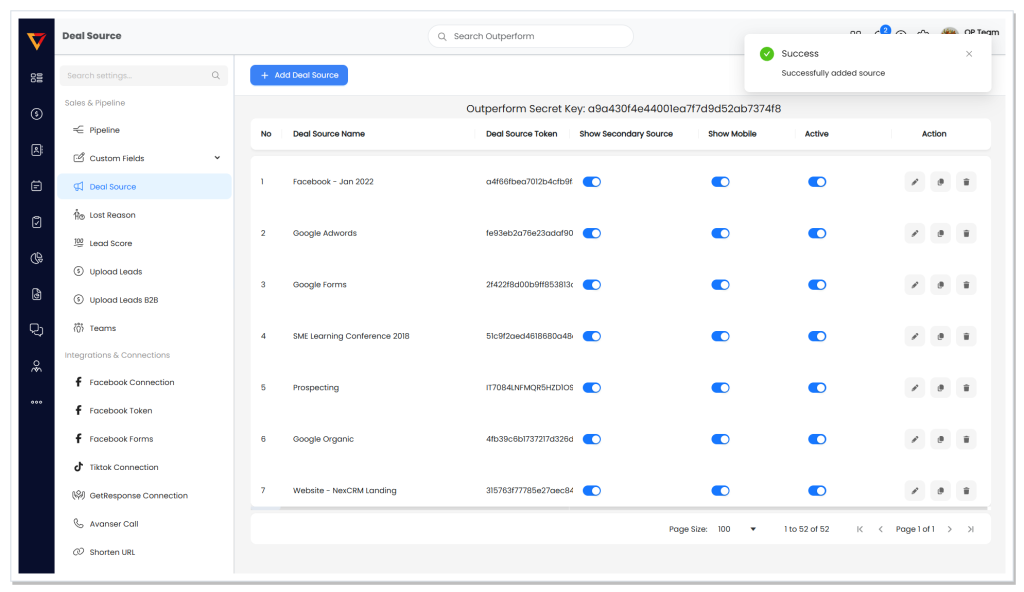The width and height of the screenshot is (1024, 592).
Task: Open the dollar deals icon in the left sidebar
Action: [37, 114]
